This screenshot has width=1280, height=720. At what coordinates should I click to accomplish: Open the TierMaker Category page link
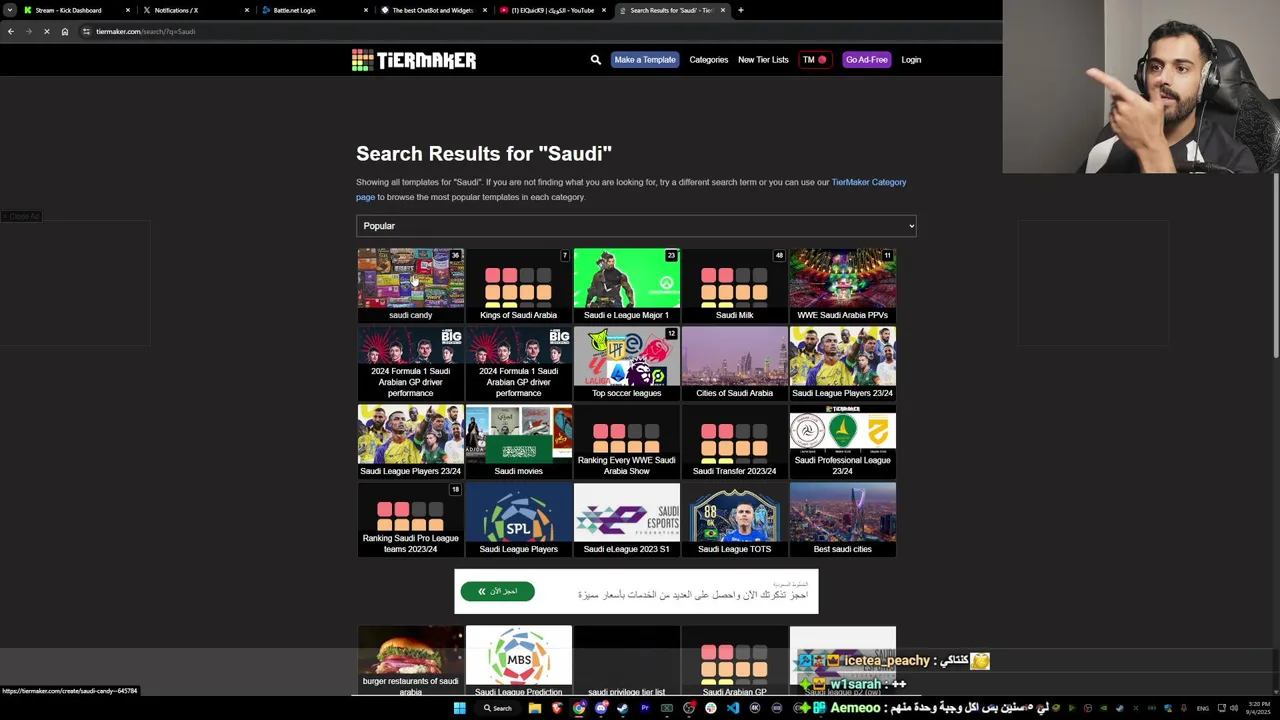(x=868, y=182)
